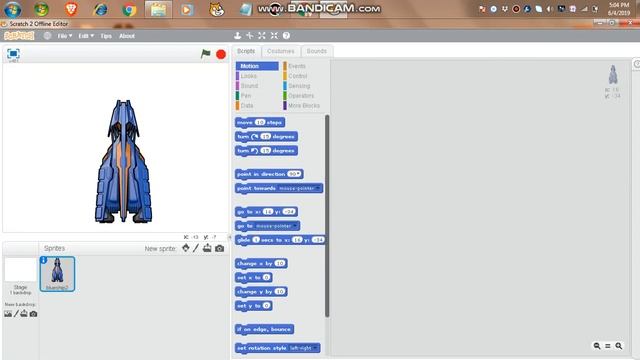Paint new backdrop brush icon
Viewport: 640px width, 360px height.
pyautogui.click(x=16, y=313)
